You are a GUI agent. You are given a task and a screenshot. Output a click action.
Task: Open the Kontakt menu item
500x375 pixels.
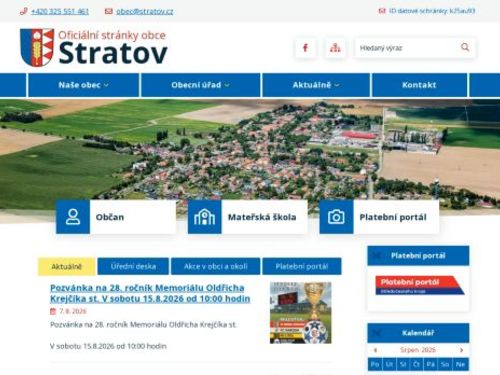(x=419, y=85)
